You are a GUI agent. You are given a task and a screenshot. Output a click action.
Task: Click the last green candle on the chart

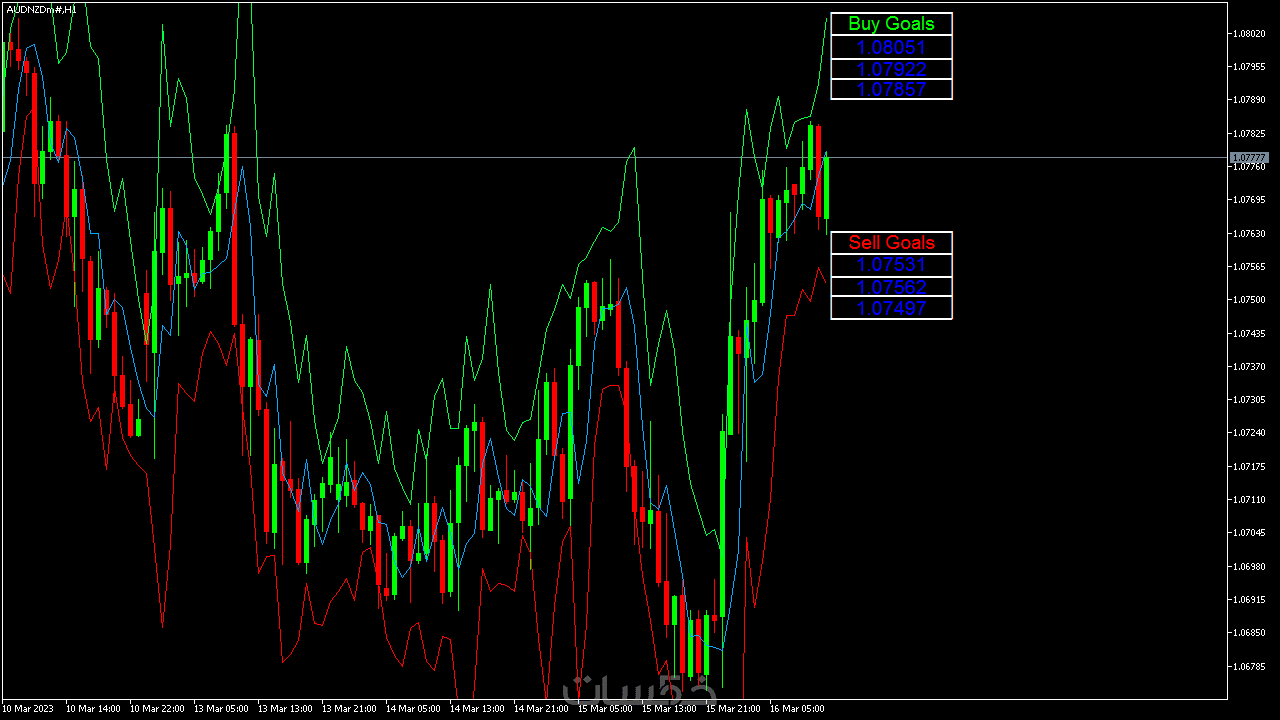coord(826,188)
